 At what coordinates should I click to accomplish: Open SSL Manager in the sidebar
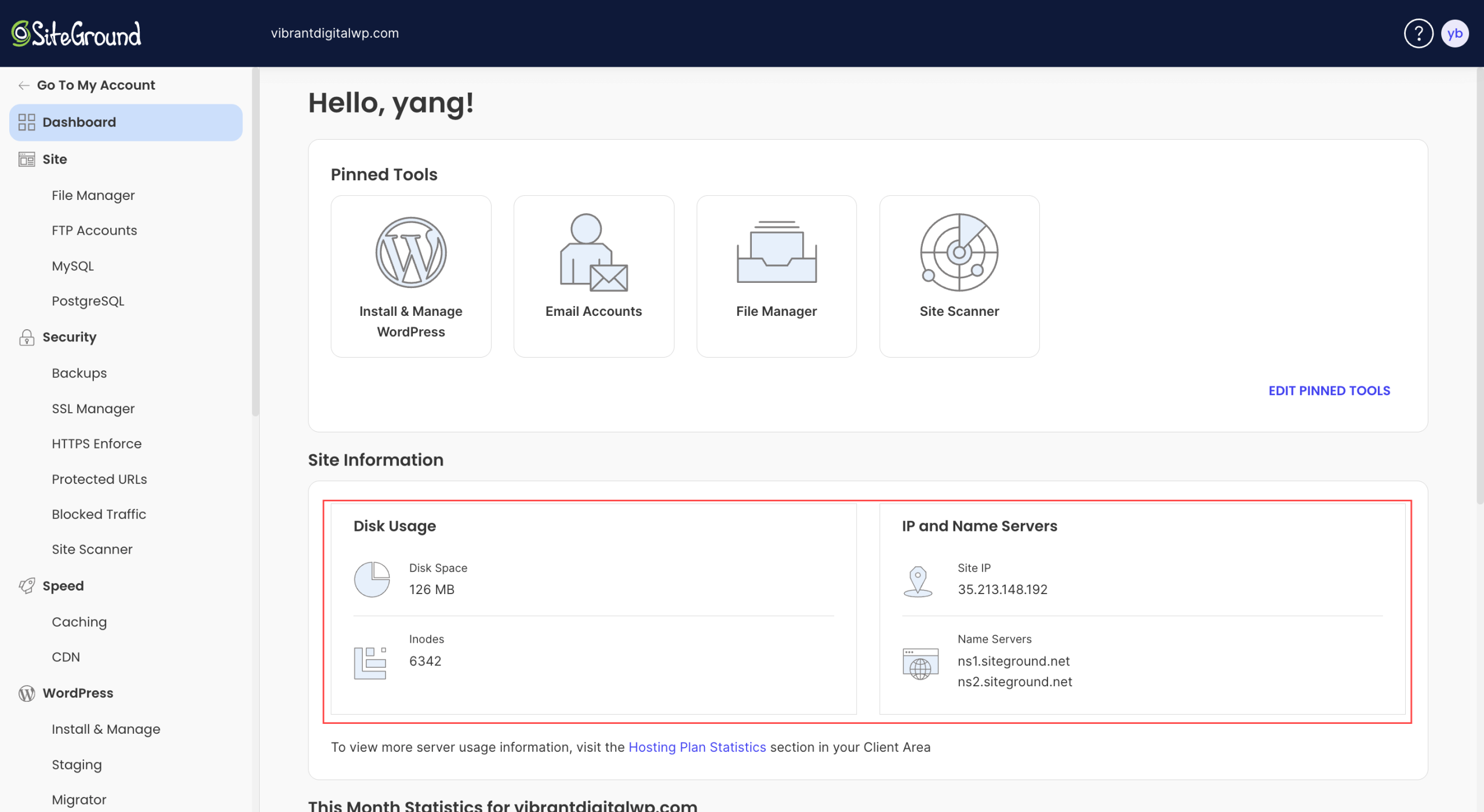point(93,409)
